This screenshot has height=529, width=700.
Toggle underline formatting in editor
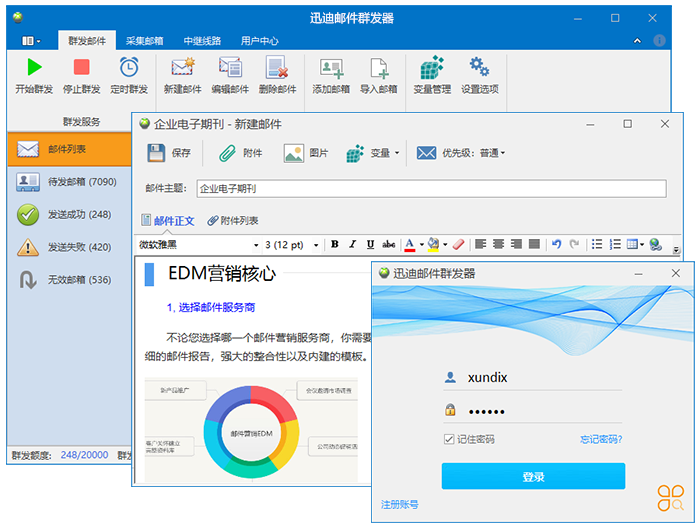370,244
